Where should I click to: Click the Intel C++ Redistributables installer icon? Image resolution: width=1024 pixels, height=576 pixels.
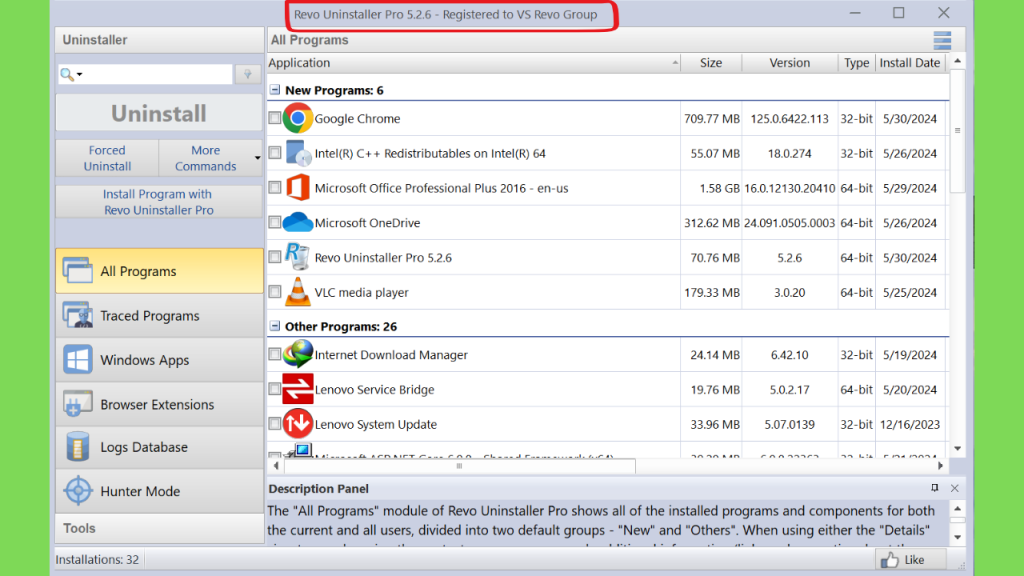point(298,153)
